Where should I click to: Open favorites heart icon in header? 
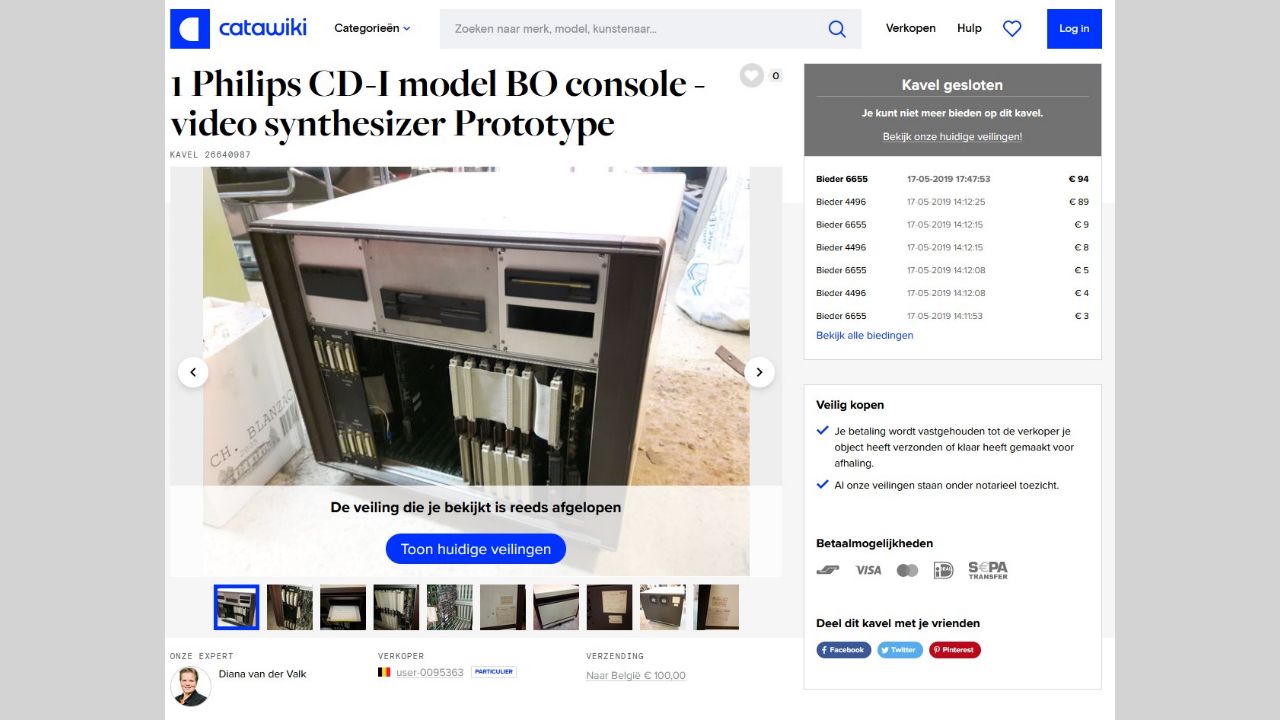point(1012,29)
